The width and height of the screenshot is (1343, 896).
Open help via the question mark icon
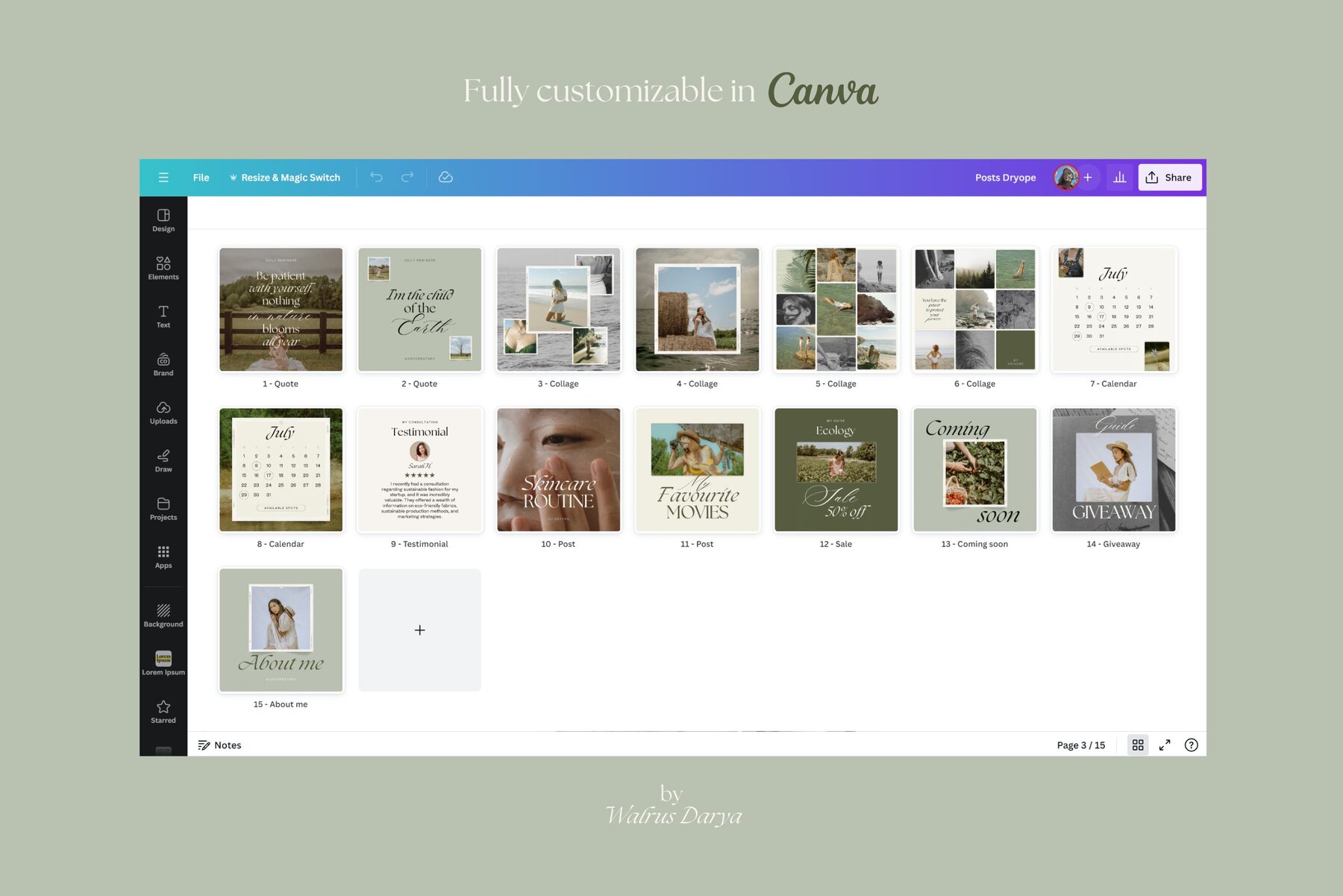(x=1191, y=745)
